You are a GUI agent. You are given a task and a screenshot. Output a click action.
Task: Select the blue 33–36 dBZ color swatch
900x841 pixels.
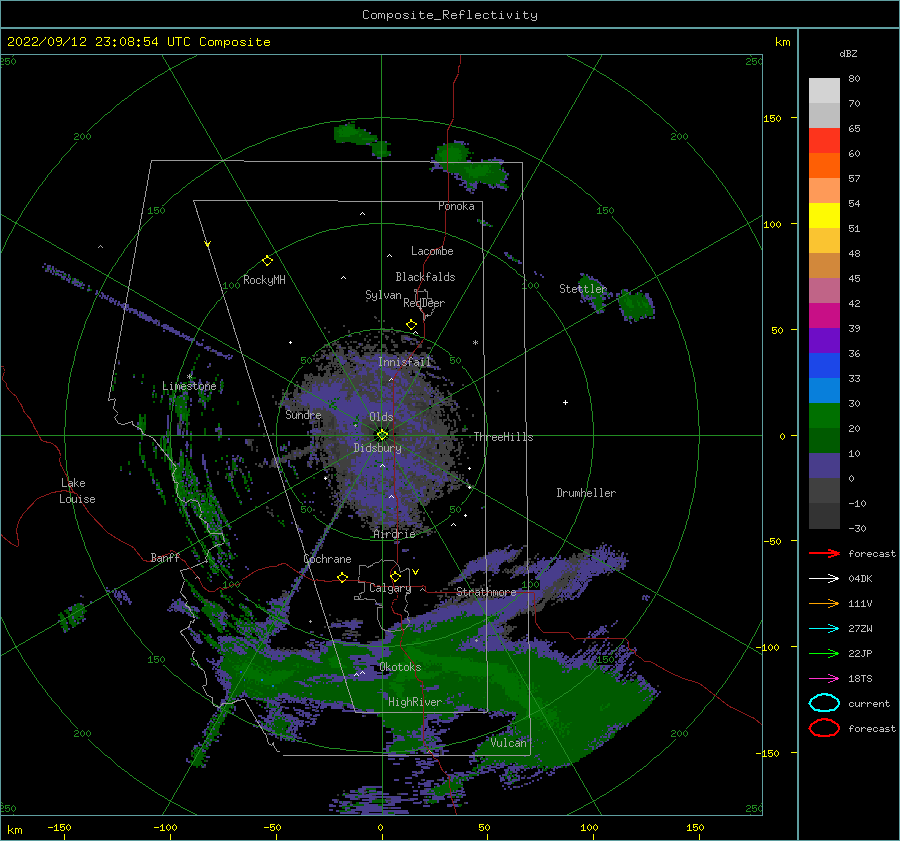(824, 366)
